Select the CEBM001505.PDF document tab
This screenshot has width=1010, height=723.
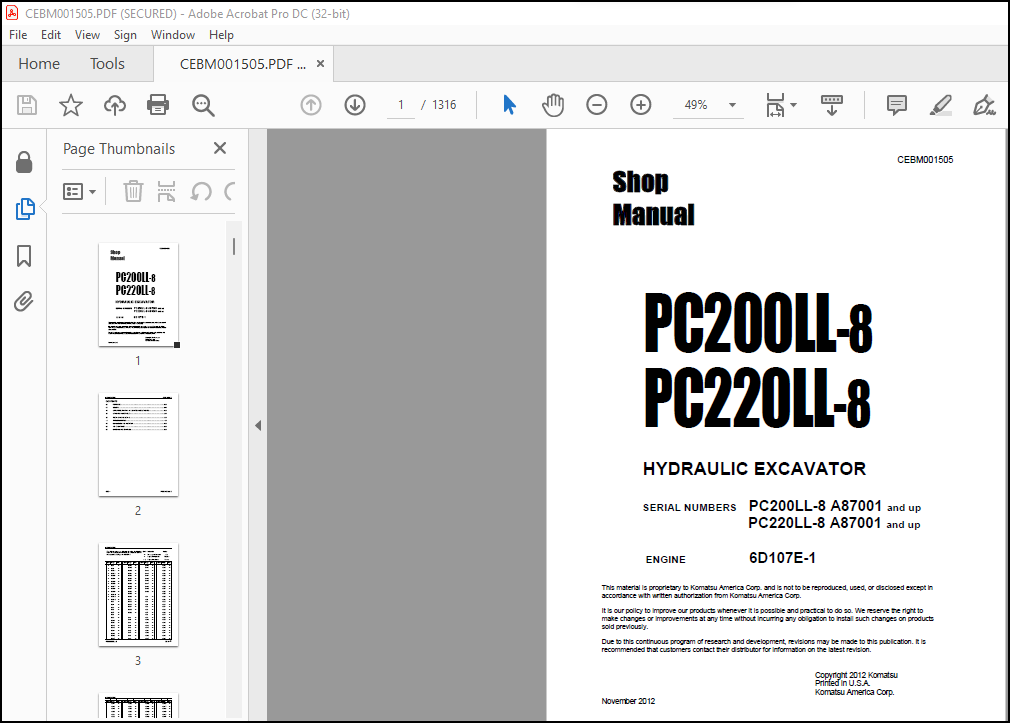coord(243,64)
